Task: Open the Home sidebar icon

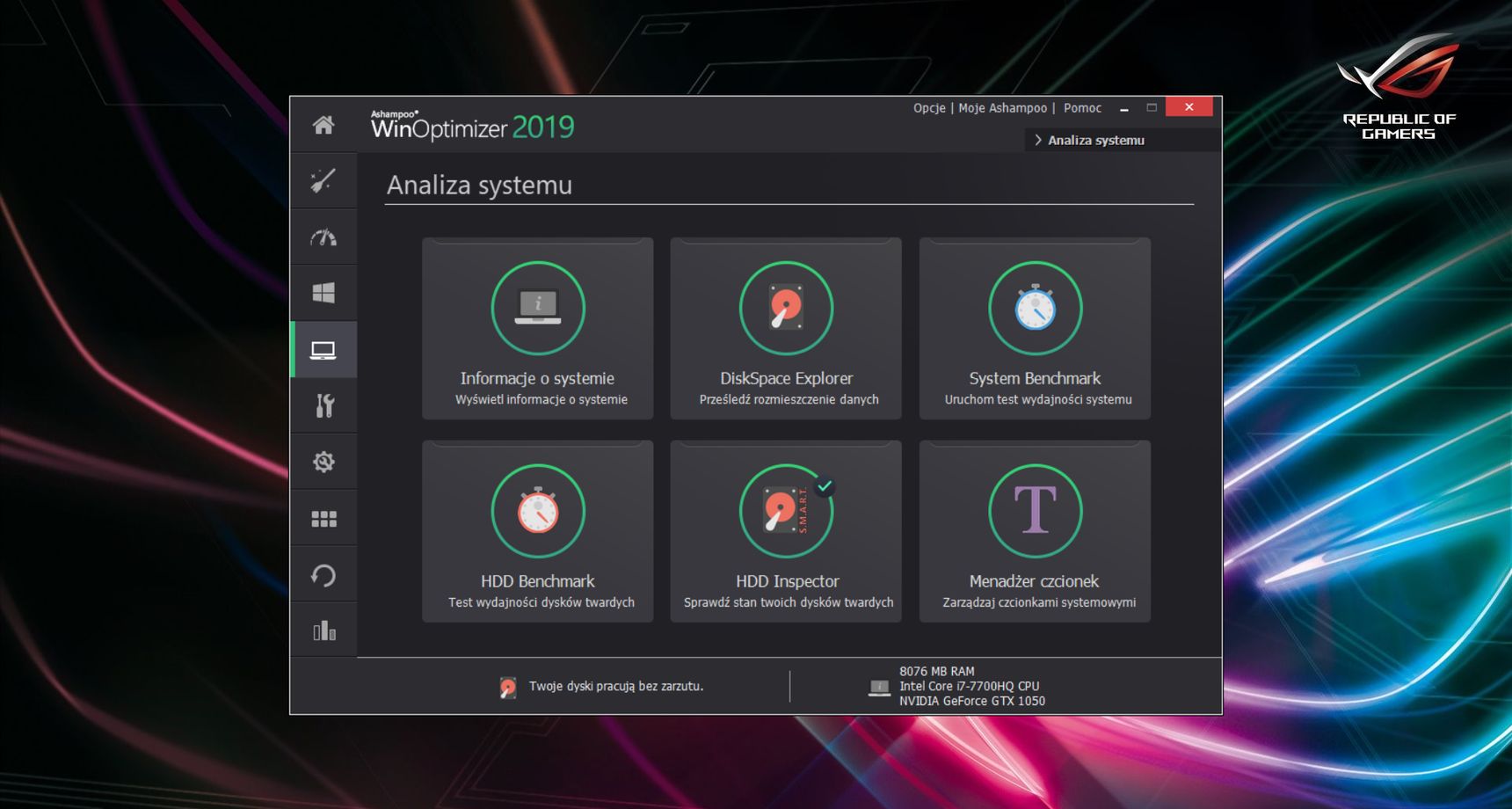Action: coord(323,125)
